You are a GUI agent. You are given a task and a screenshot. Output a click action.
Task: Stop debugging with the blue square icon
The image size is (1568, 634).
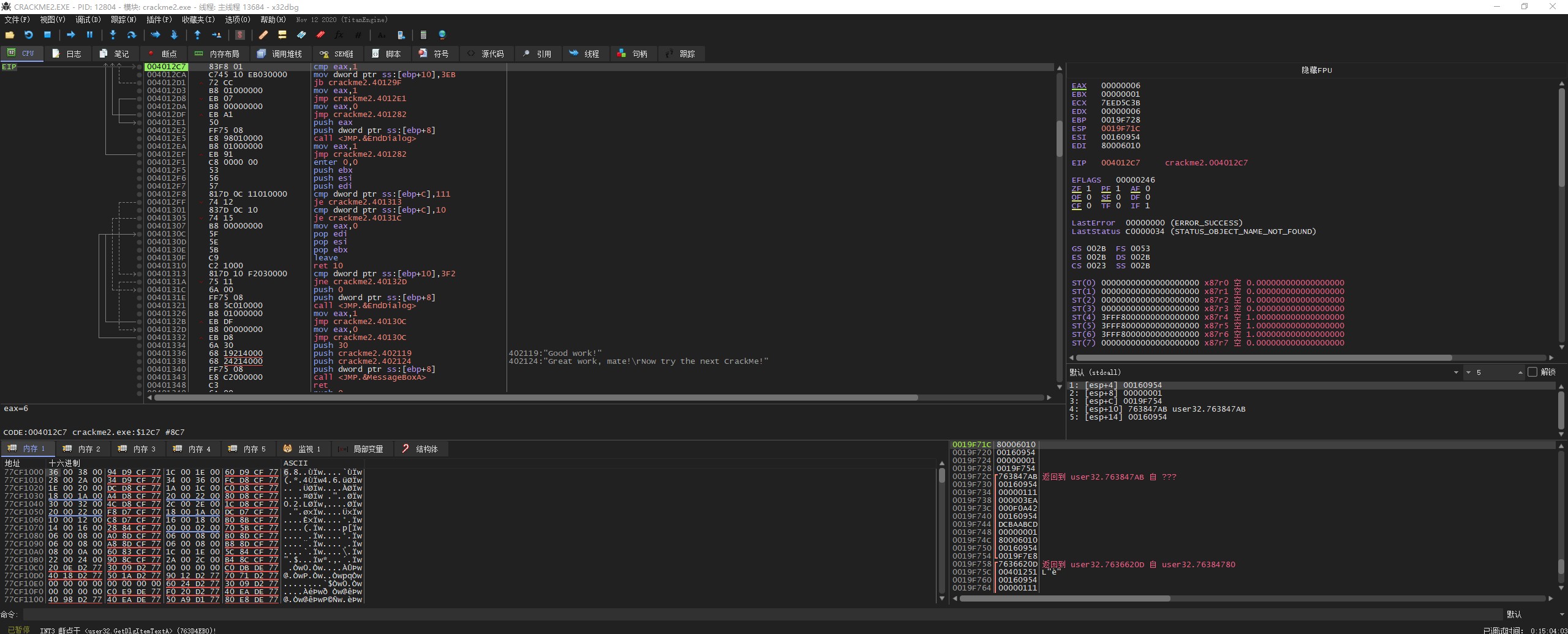47,35
